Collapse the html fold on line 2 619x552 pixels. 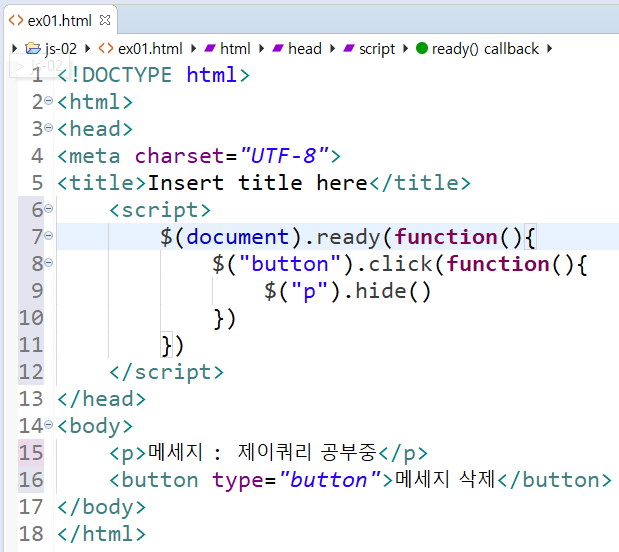click(x=49, y=101)
